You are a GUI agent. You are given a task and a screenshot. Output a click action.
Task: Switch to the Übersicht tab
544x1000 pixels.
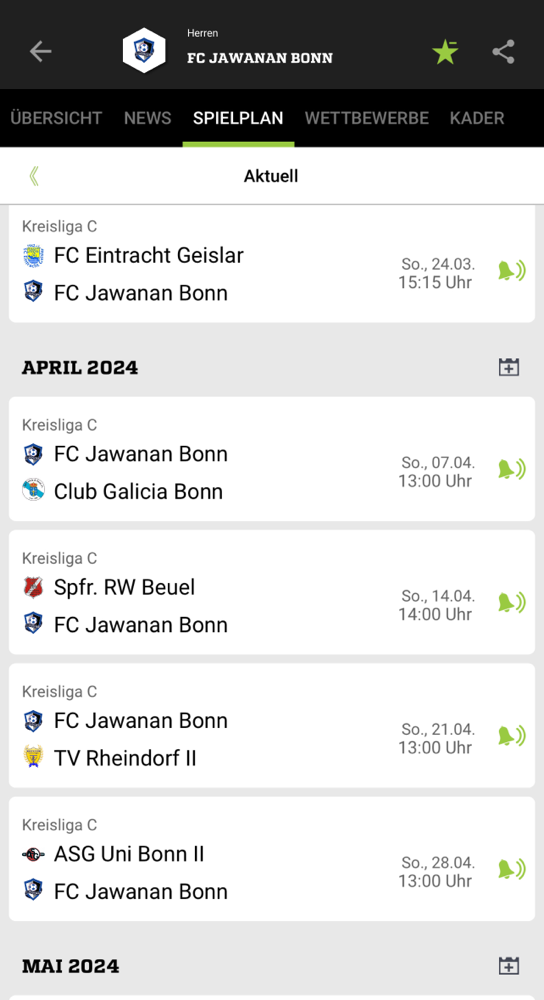pos(56,118)
